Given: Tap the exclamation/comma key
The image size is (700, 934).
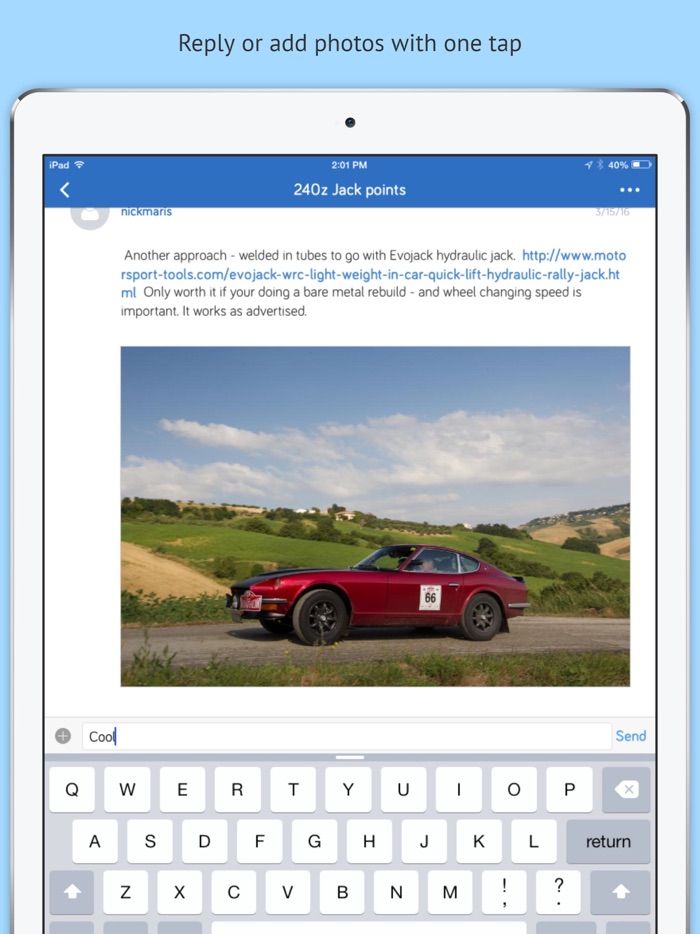Looking at the screenshot, I should click(505, 892).
